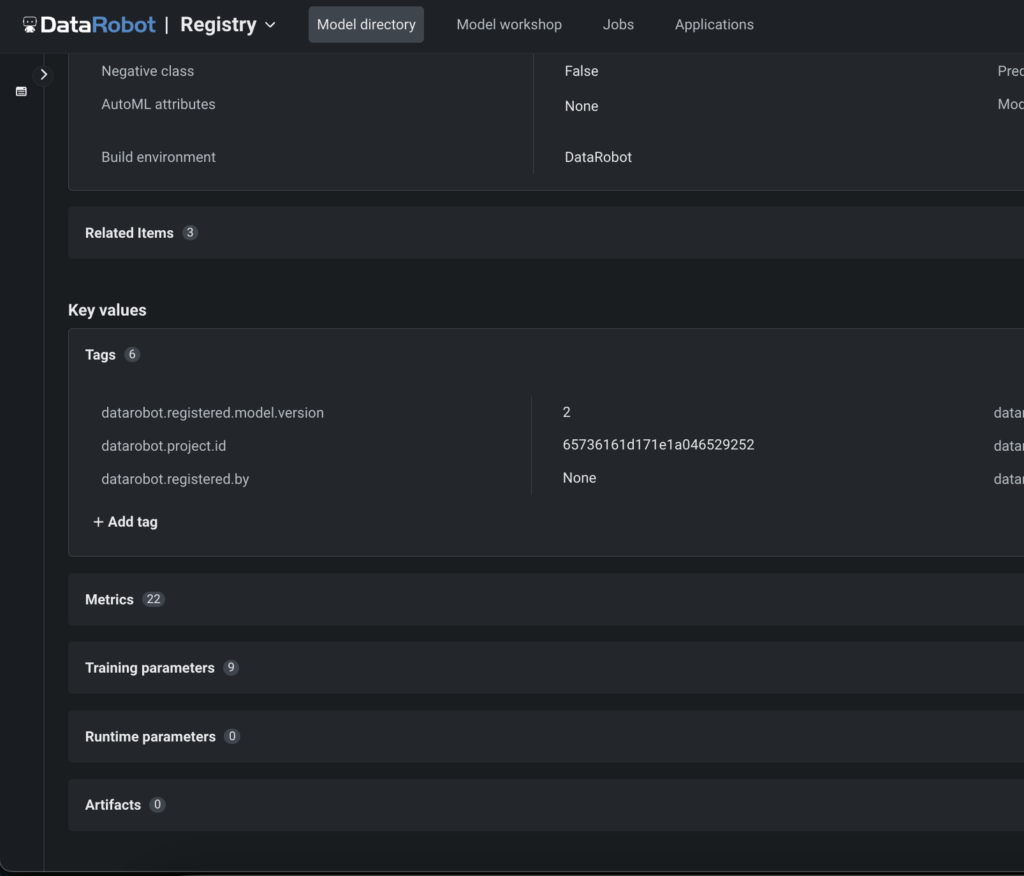Click the Tags count badge 6
1024x876 pixels.
(x=132, y=354)
